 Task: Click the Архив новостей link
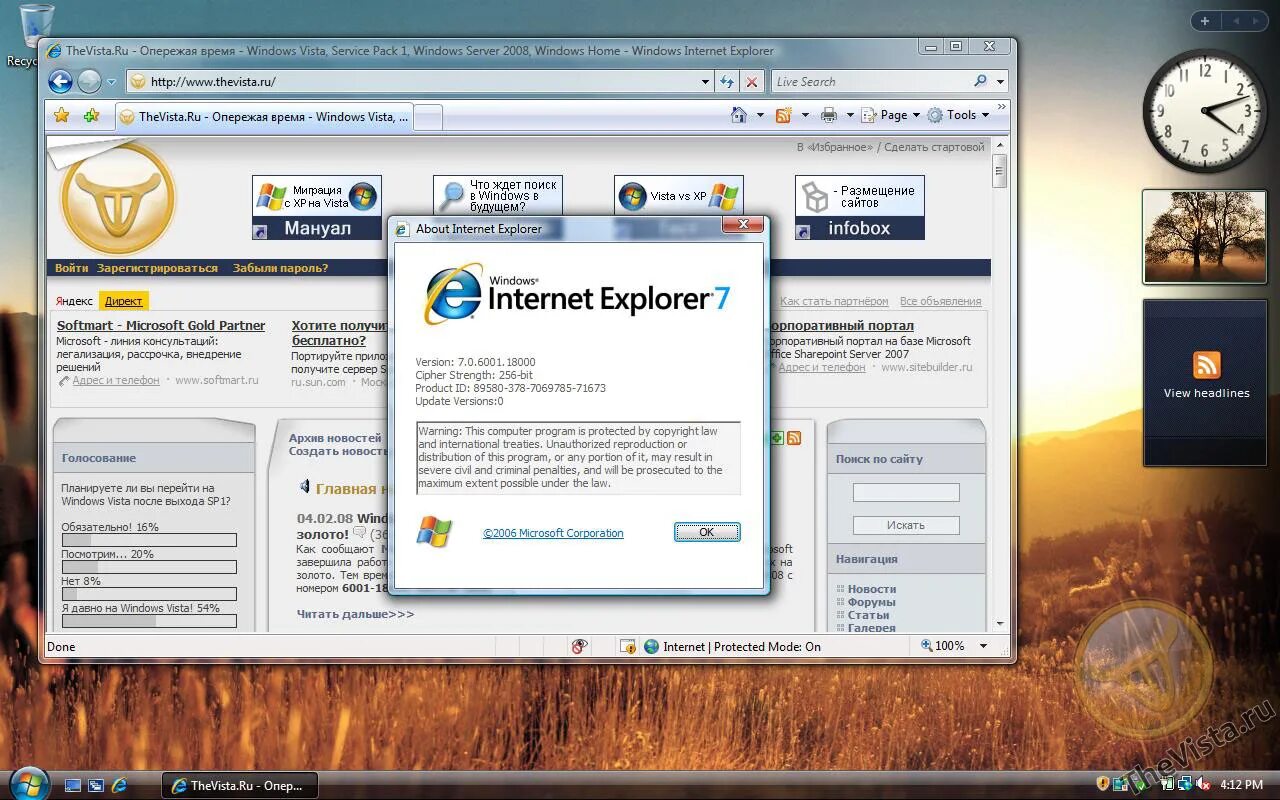click(335, 438)
